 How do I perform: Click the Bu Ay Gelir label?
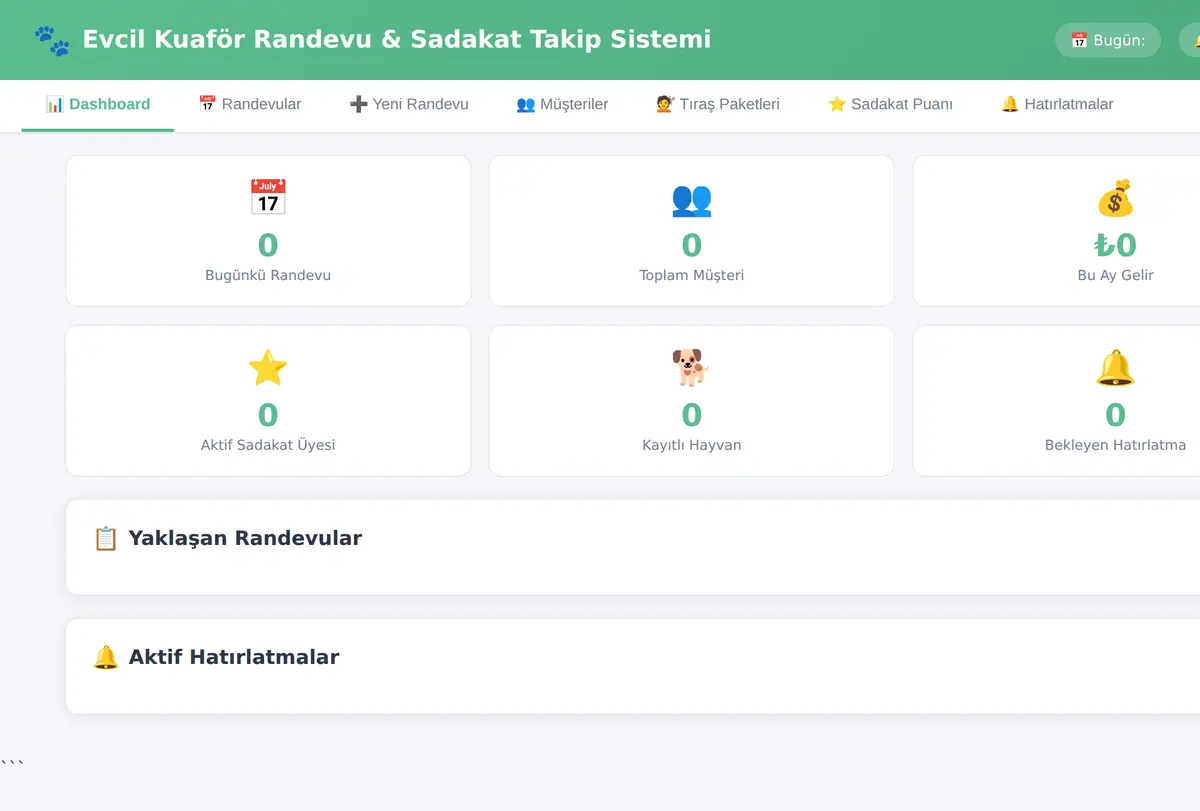click(x=1115, y=275)
